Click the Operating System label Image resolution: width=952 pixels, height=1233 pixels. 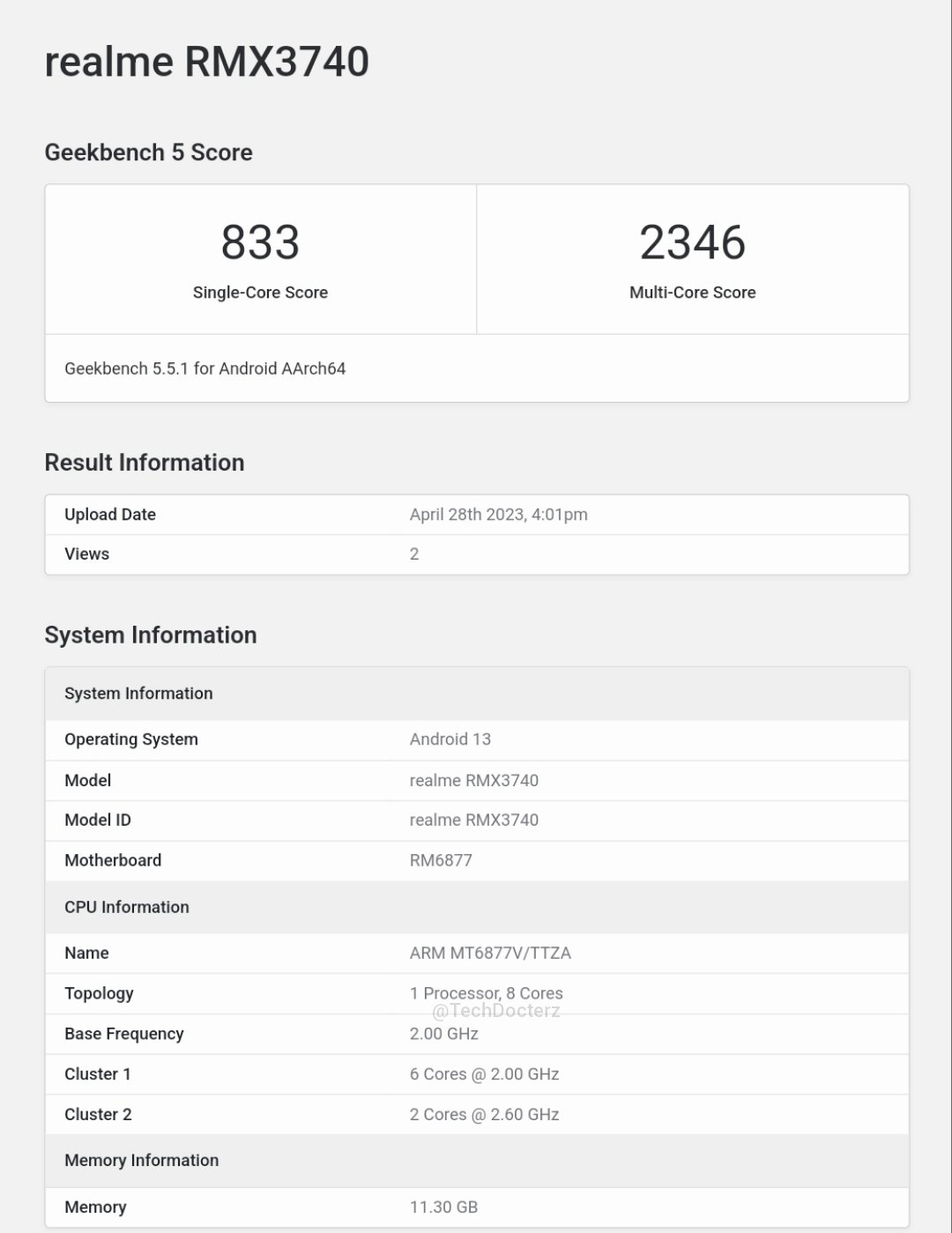pos(131,739)
